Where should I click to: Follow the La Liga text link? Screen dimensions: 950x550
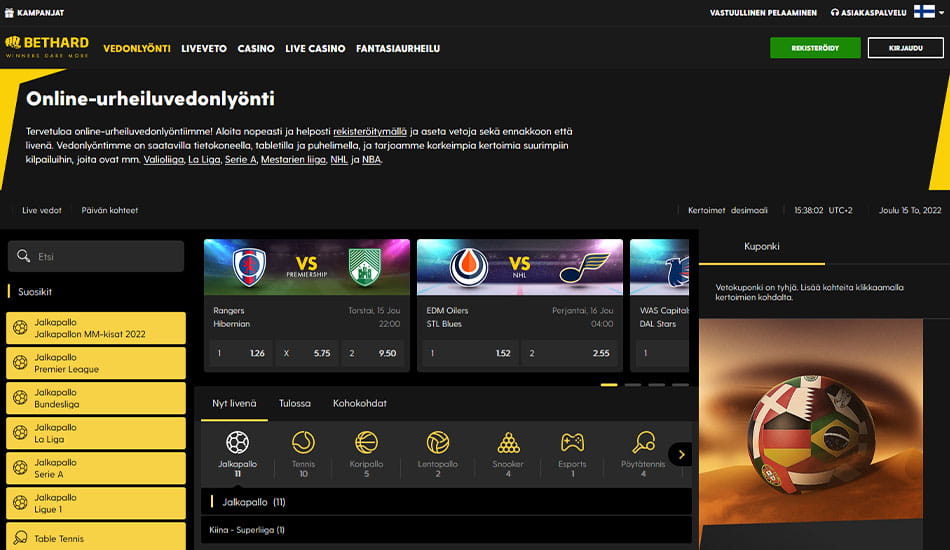coord(204,160)
